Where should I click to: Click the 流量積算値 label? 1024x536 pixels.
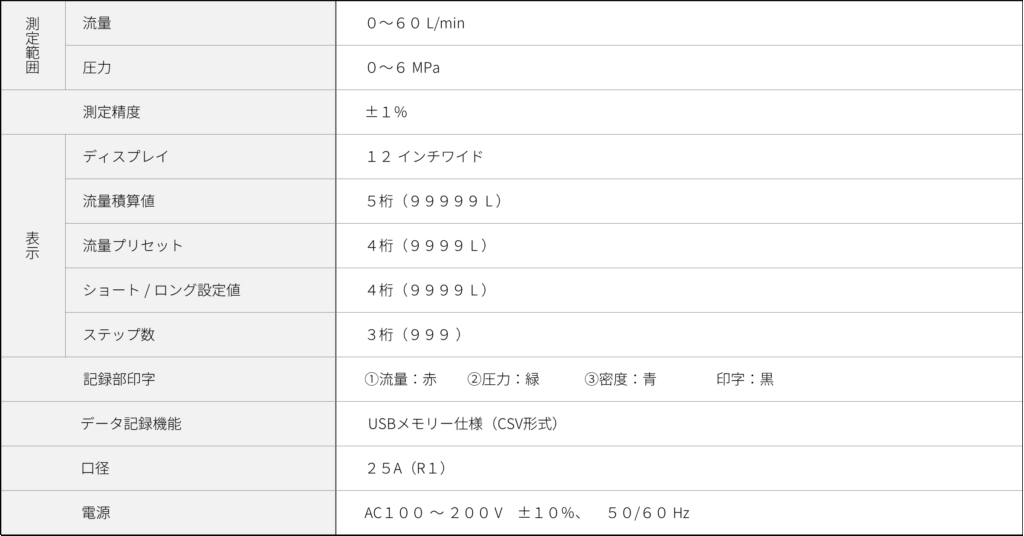tap(119, 201)
